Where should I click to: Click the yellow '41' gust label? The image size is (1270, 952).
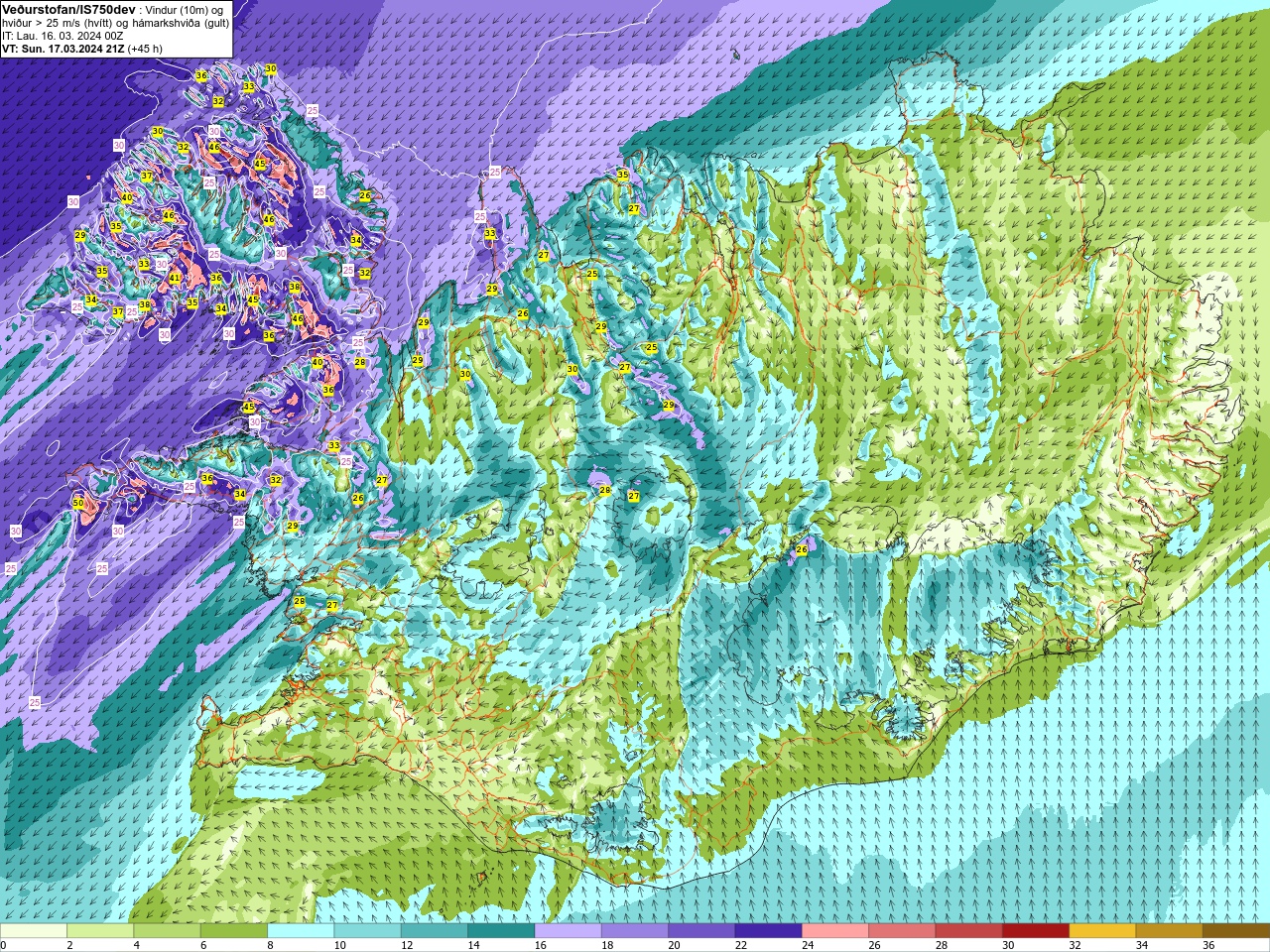(x=175, y=278)
